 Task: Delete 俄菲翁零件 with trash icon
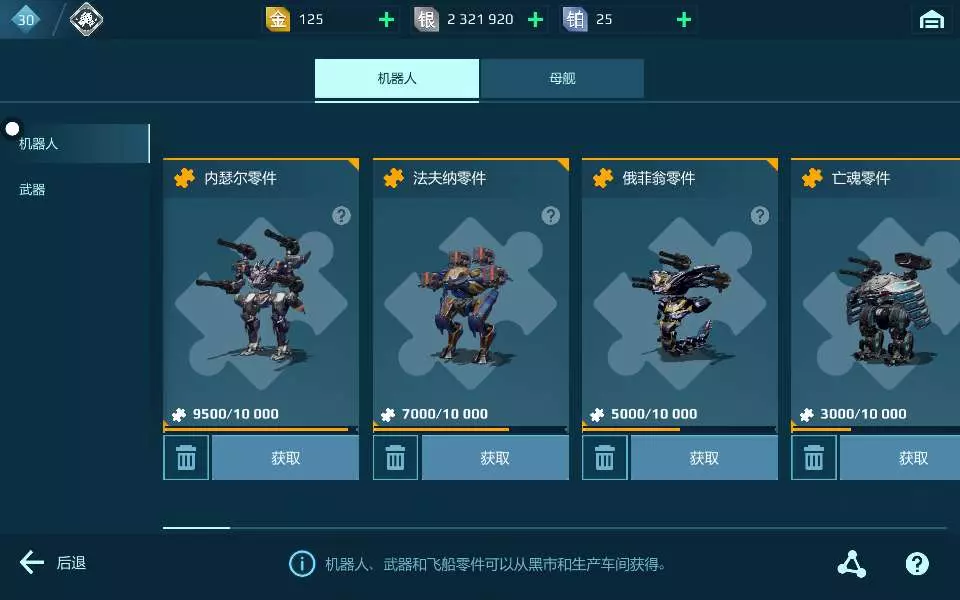604,457
